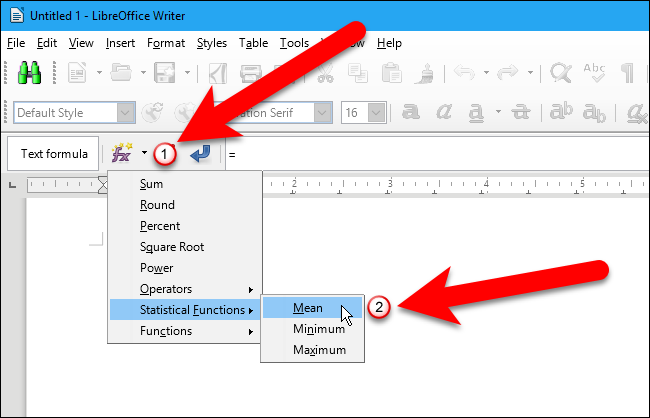Expand the Functions submenu

coord(185,331)
